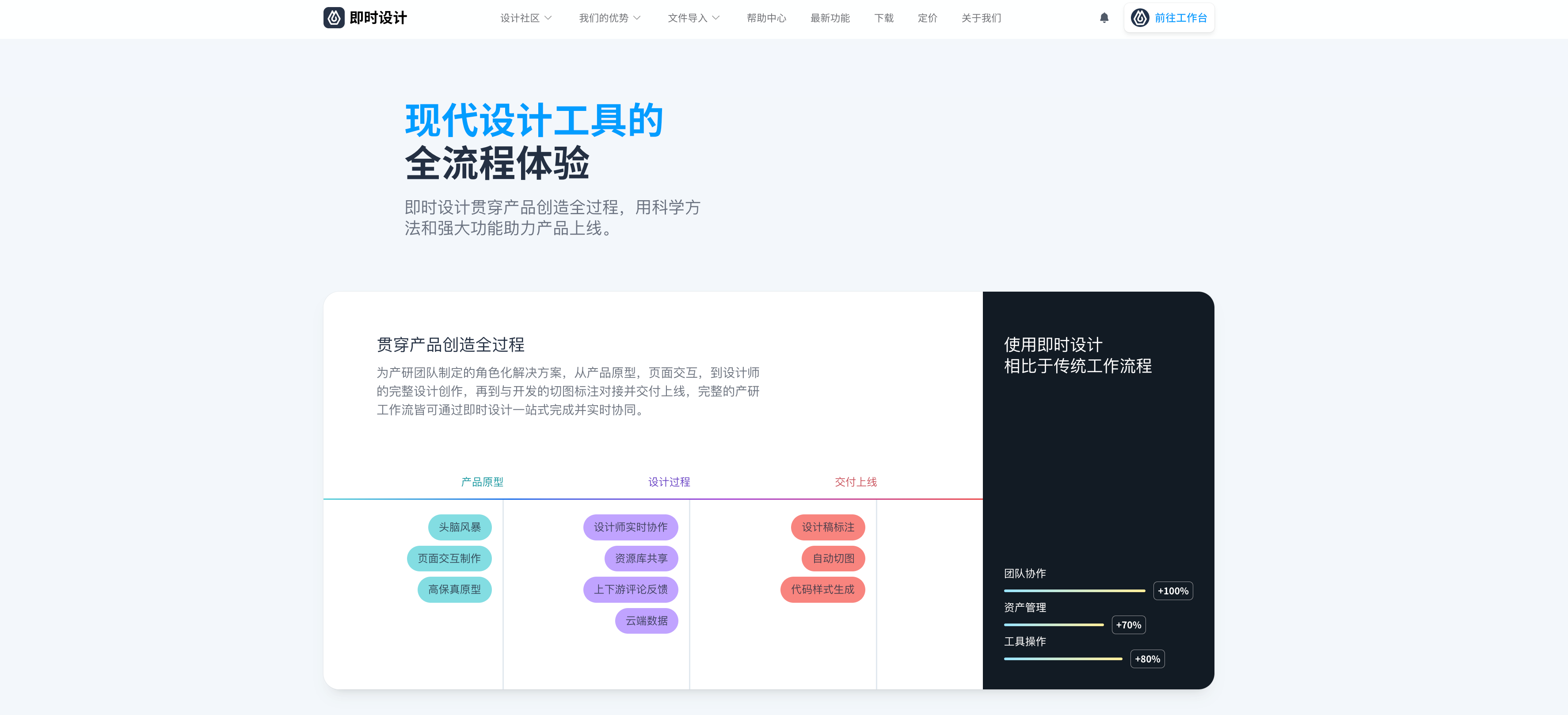Click the heading 全流程体验
Screen dimensions: 1568x715
pyautogui.click(x=497, y=163)
